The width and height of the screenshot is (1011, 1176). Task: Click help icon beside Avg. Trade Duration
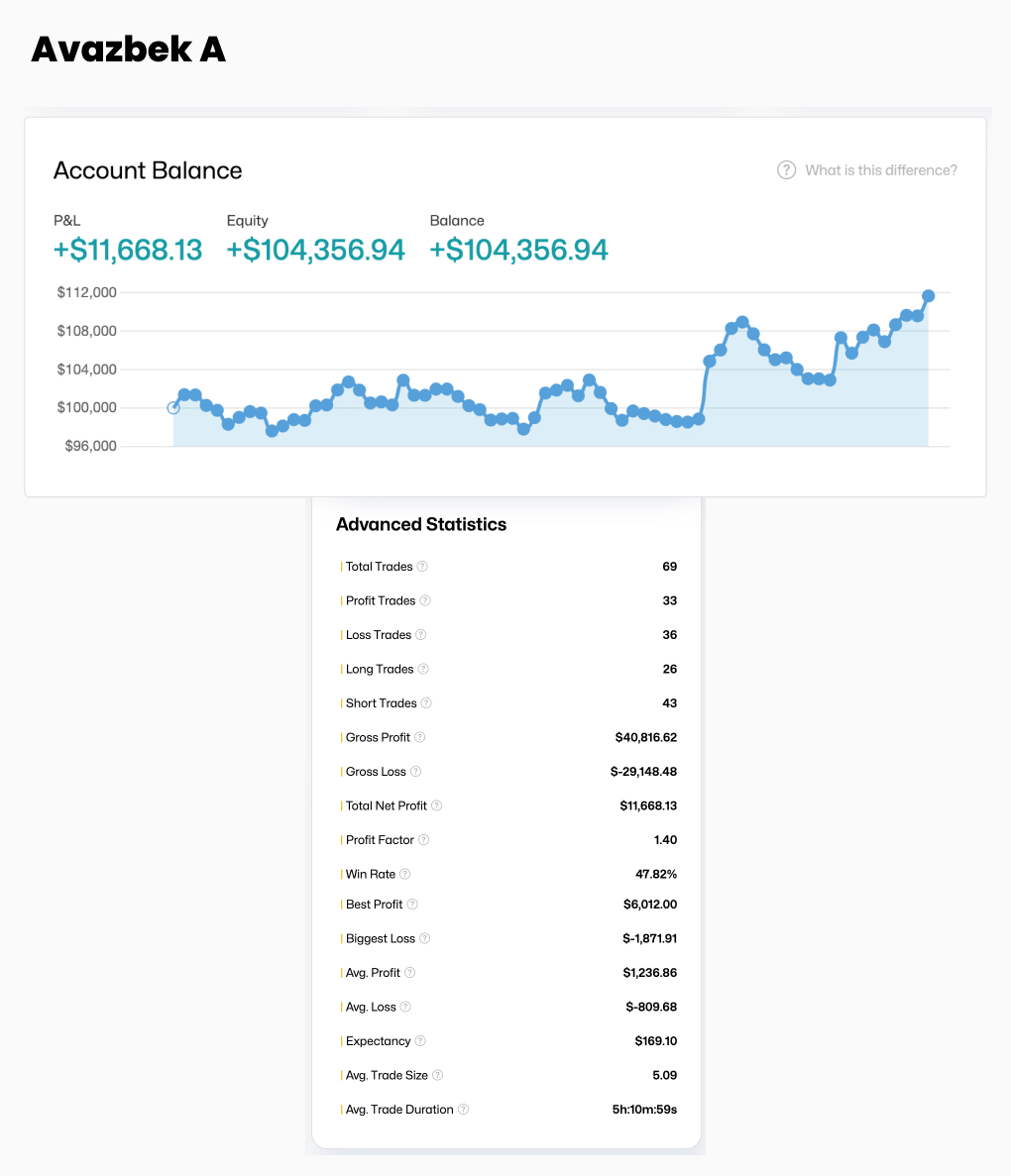pyautogui.click(x=464, y=1109)
